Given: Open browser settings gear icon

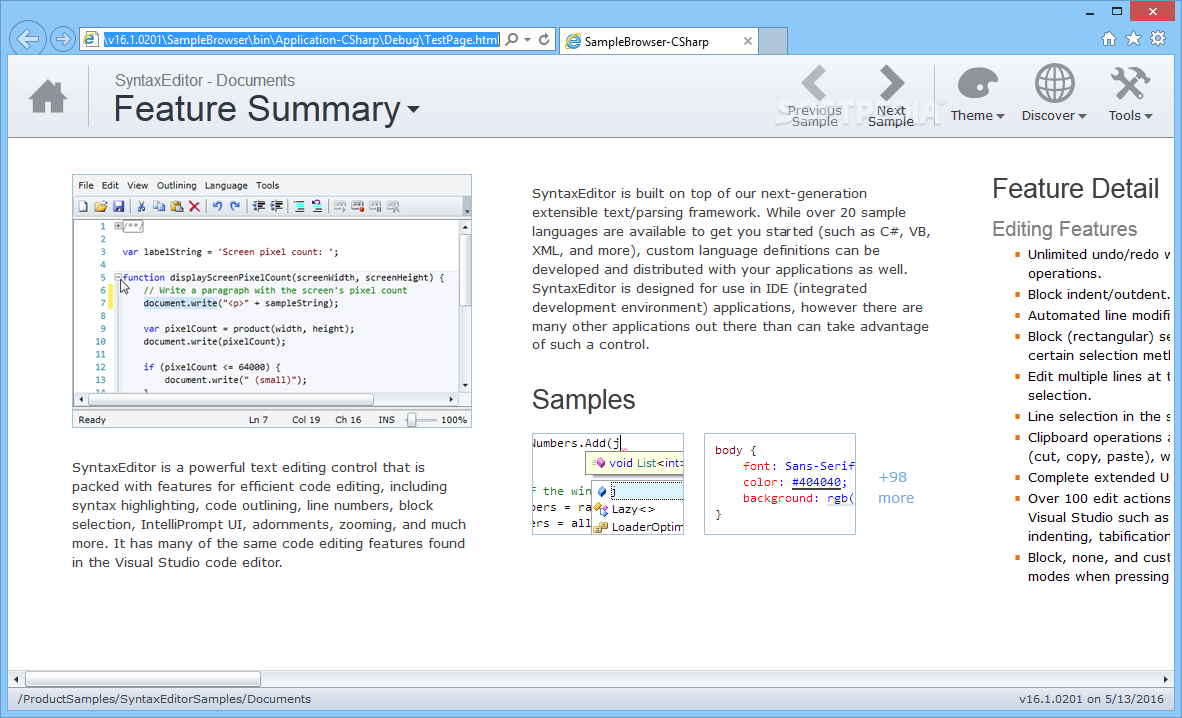Looking at the screenshot, I should [x=1158, y=38].
